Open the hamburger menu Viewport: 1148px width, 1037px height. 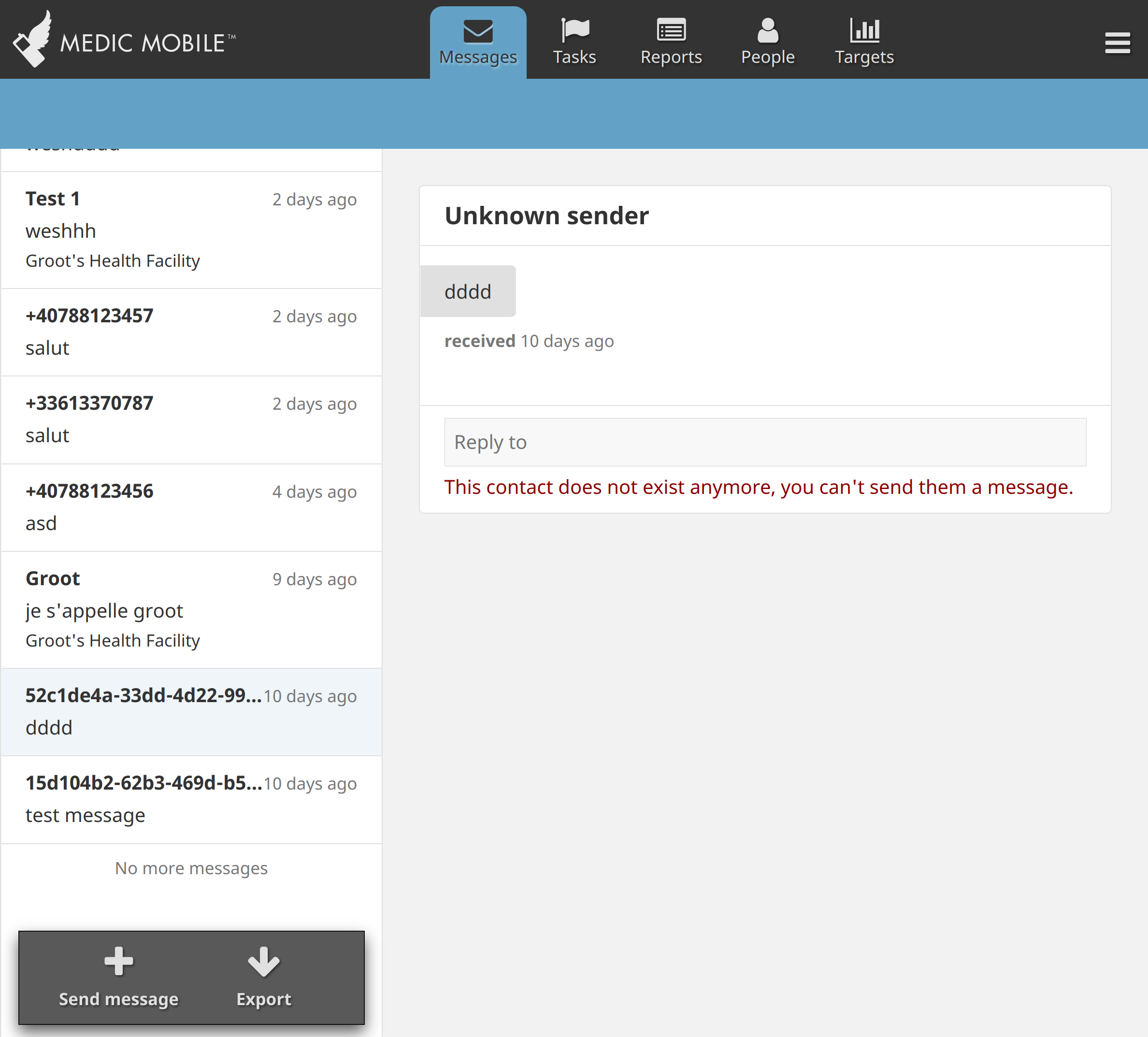(x=1117, y=42)
